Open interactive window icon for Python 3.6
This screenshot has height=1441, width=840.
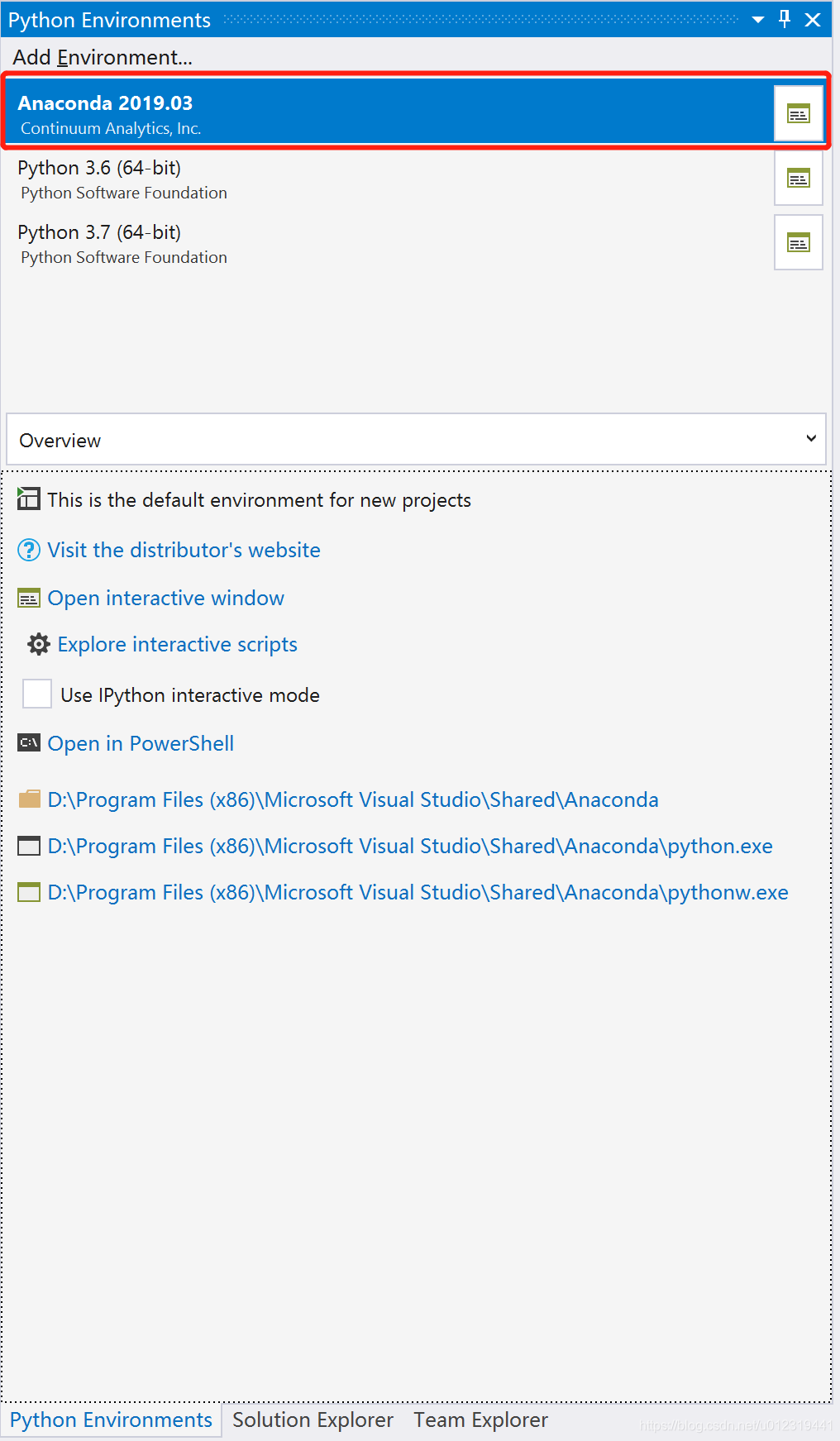point(798,179)
